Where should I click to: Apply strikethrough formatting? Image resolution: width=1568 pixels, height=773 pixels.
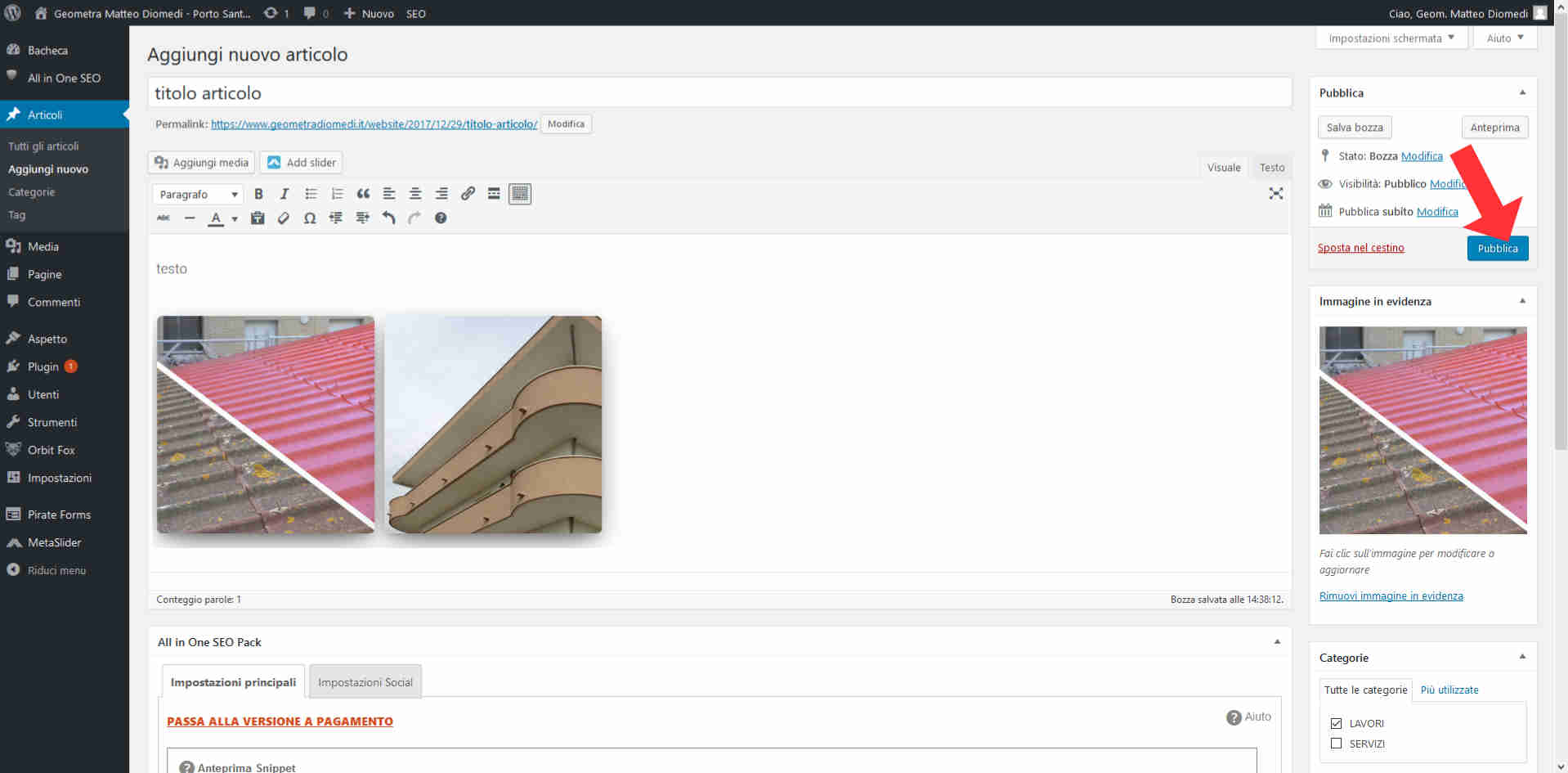click(164, 218)
